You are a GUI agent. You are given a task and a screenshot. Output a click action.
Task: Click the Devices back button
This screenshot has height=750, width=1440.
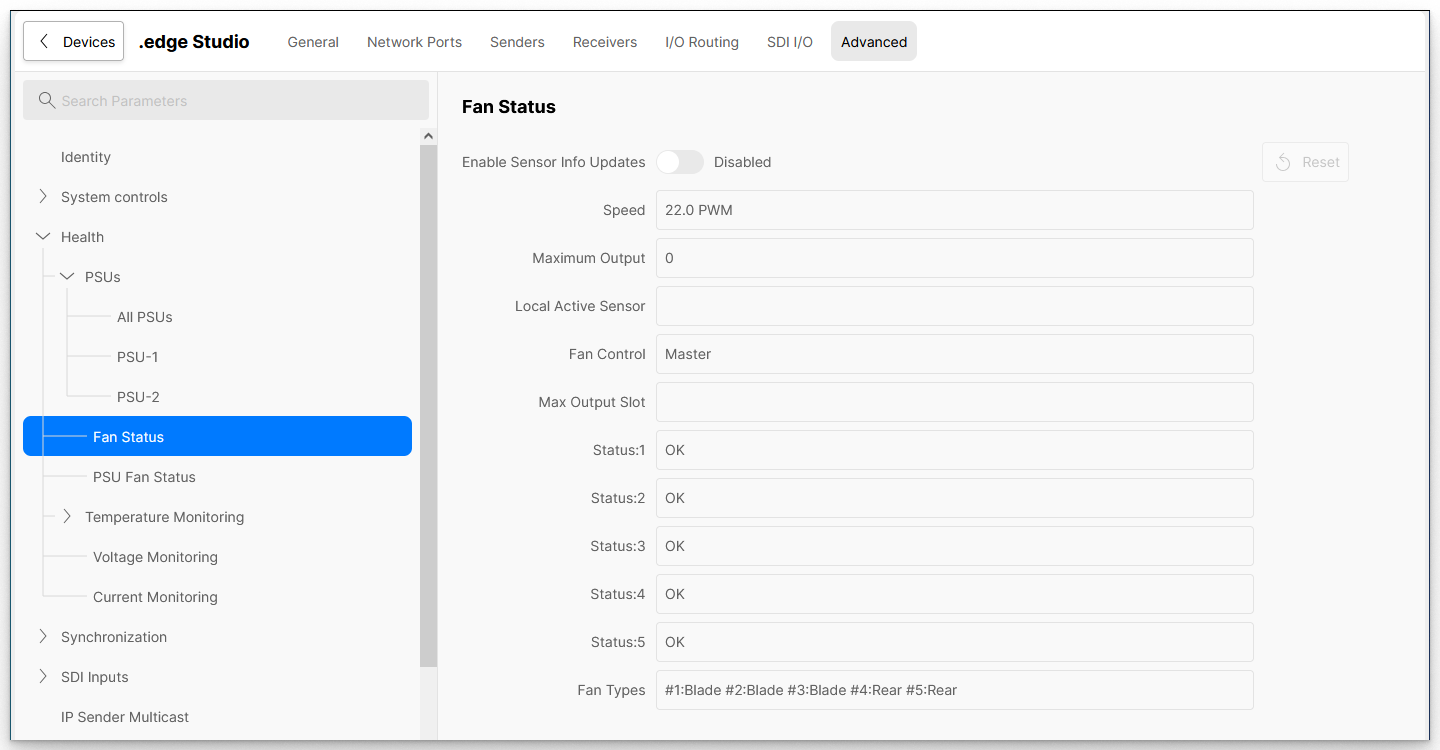(74, 42)
